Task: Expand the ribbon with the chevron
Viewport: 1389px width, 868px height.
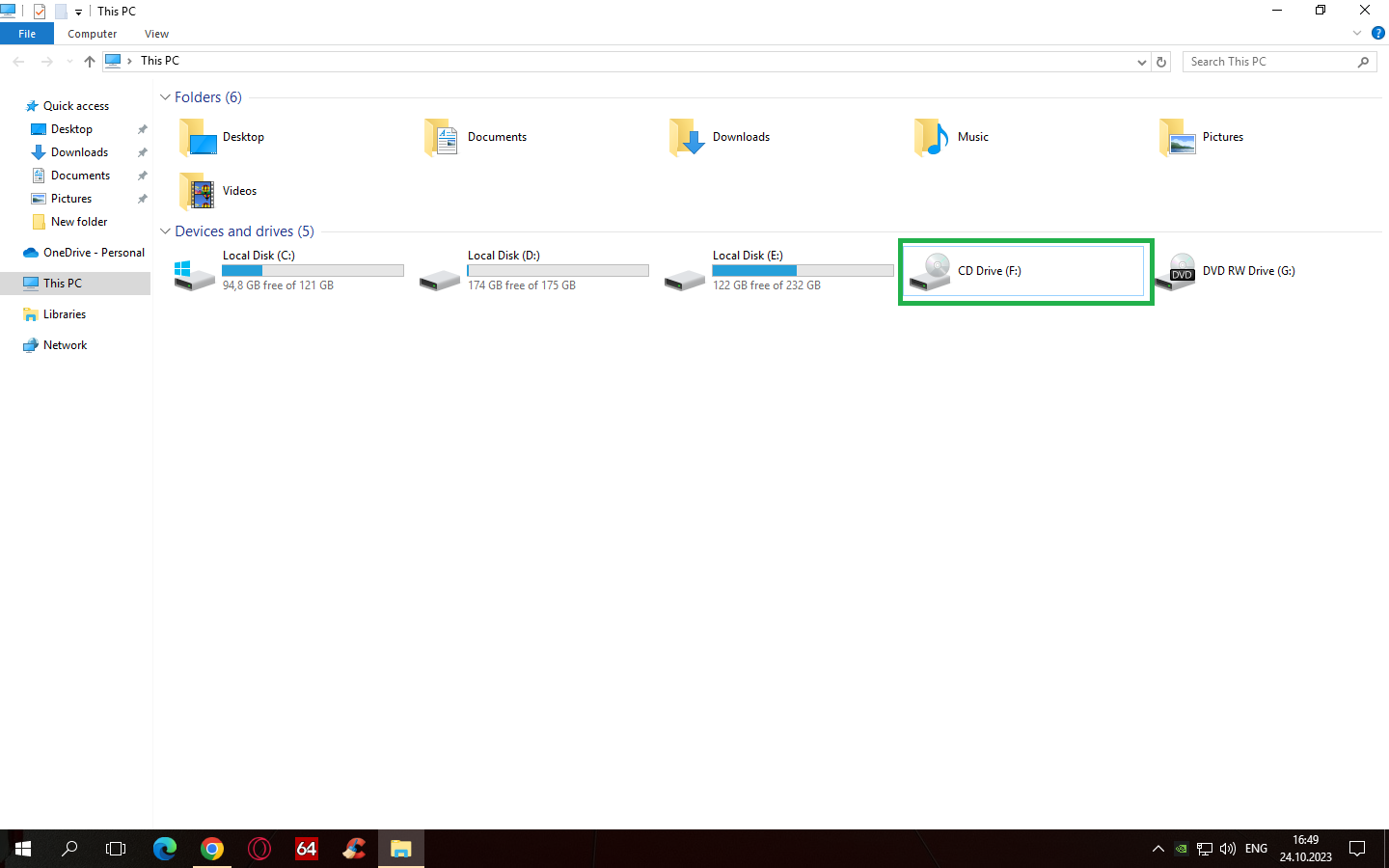Action: [x=1357, y=33]
